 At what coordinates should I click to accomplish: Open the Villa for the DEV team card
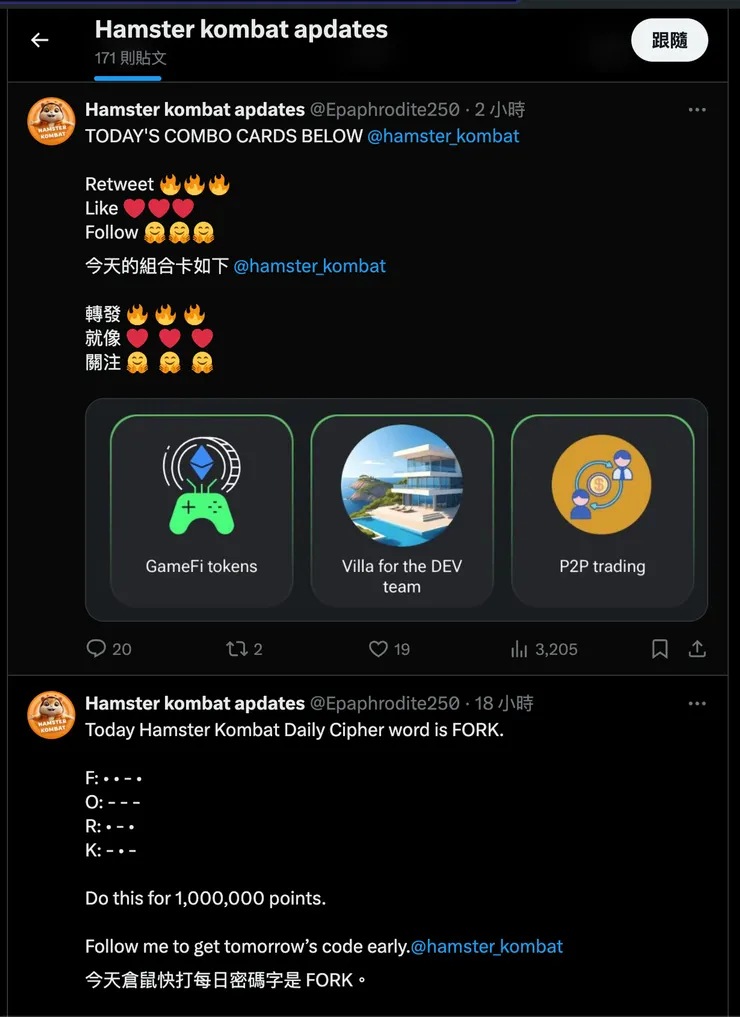(x=402, y=510)
